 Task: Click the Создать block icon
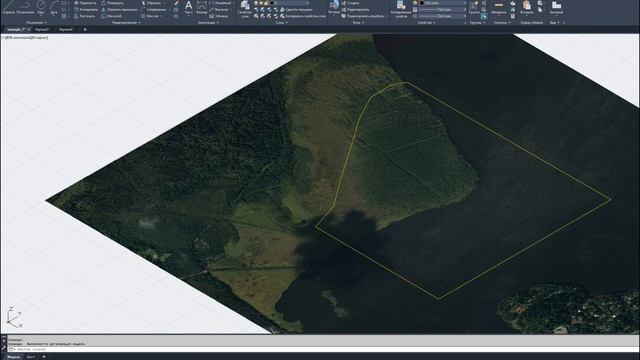(350, 3)
